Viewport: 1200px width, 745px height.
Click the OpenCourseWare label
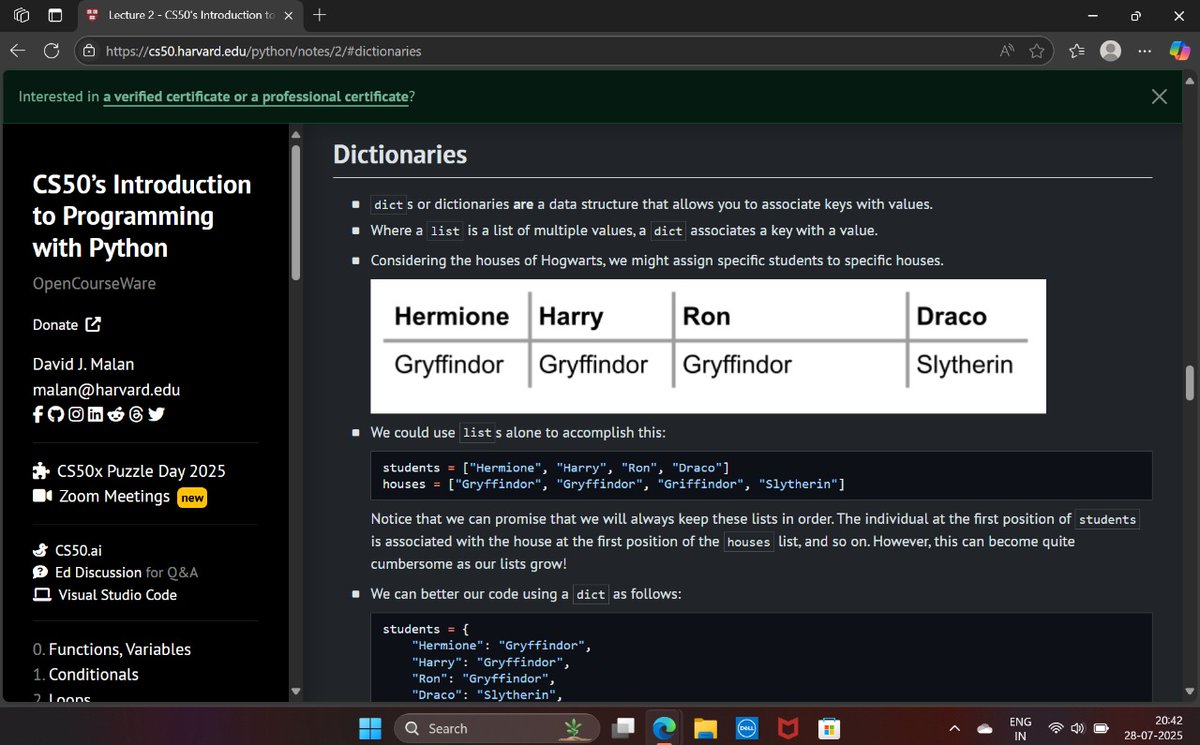pos(94,283)
